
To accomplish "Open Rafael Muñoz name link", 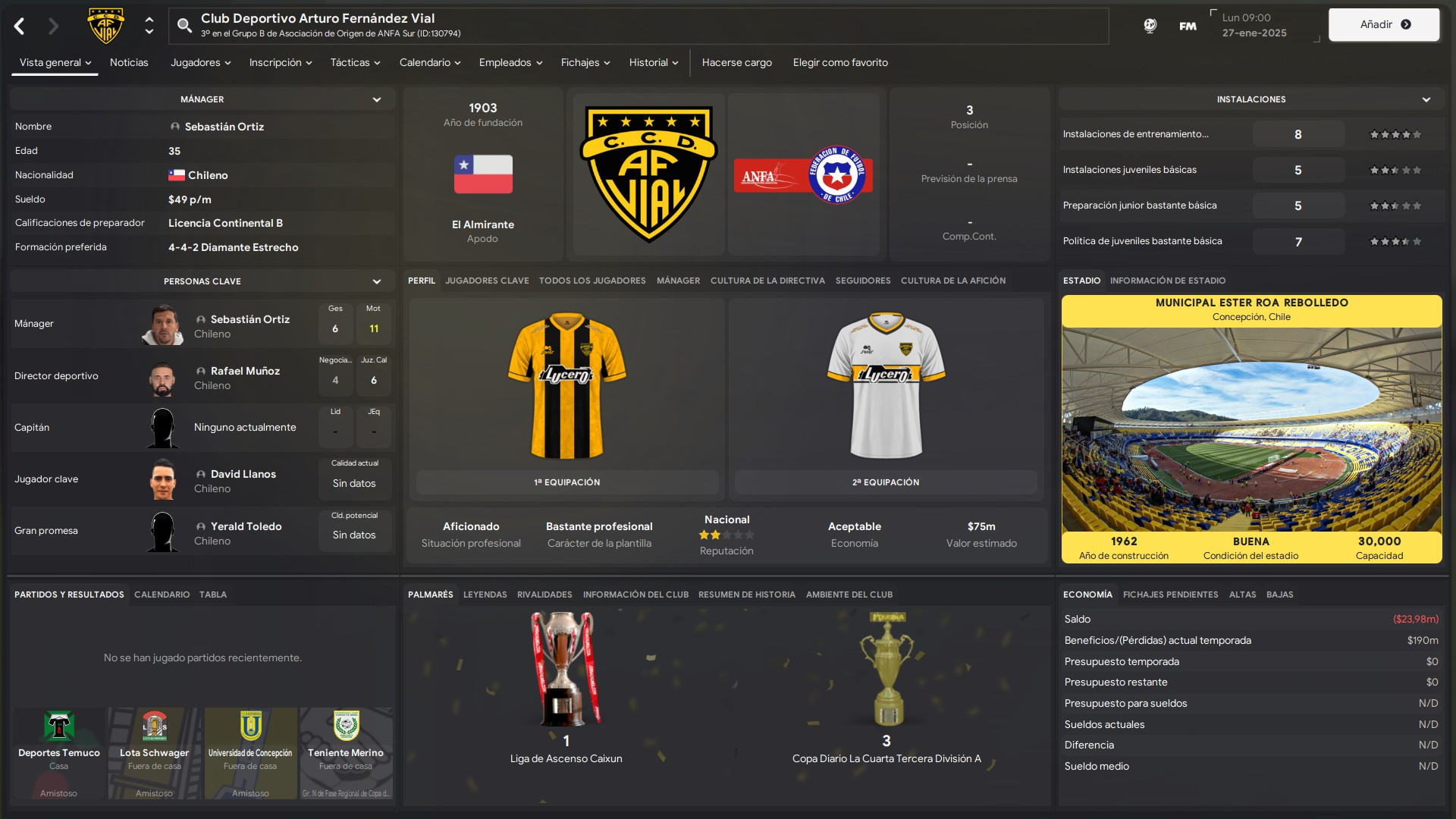I will (245, 371).
